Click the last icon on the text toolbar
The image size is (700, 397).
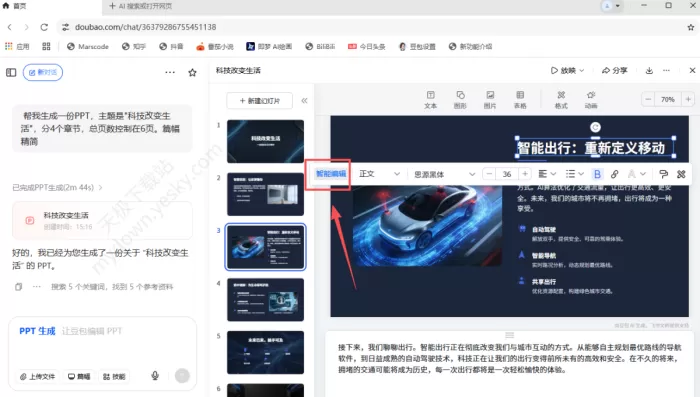681,174
